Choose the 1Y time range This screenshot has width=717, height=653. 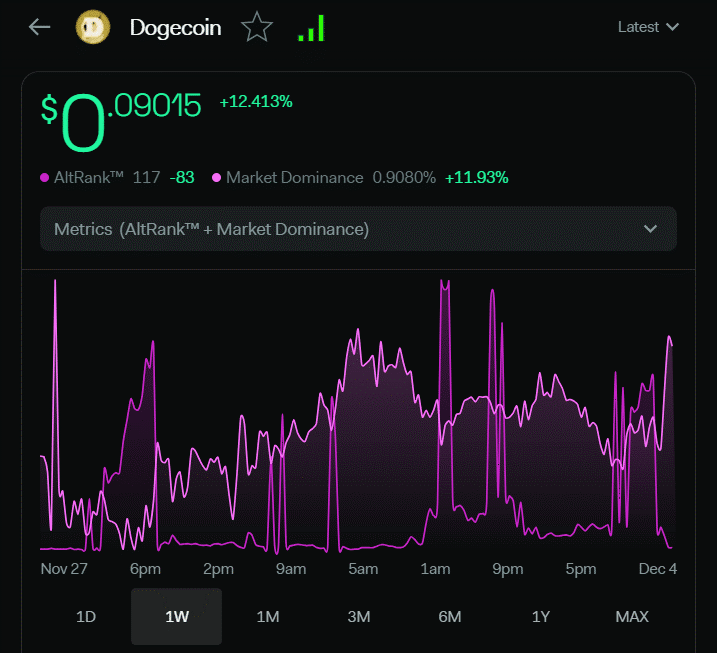[540, 616]
